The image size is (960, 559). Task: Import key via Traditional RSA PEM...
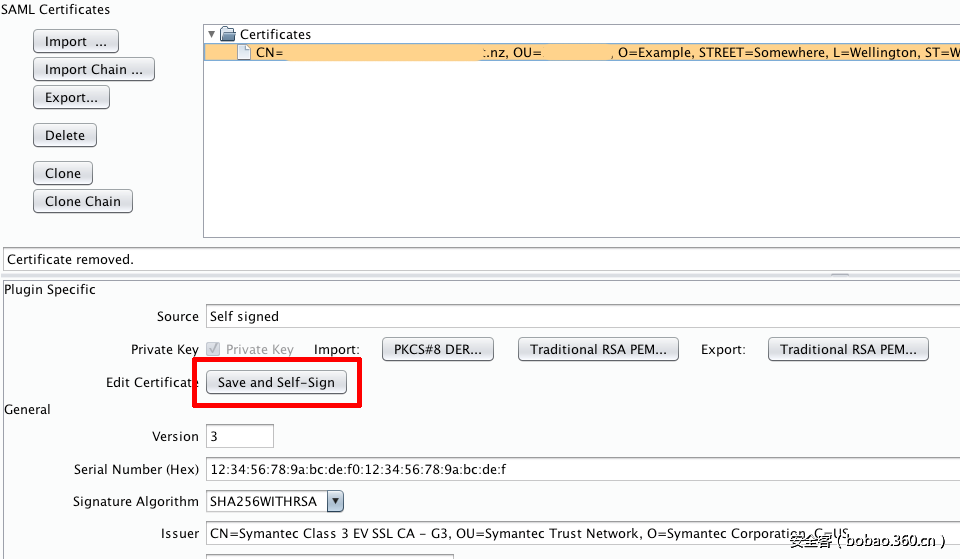598,349
